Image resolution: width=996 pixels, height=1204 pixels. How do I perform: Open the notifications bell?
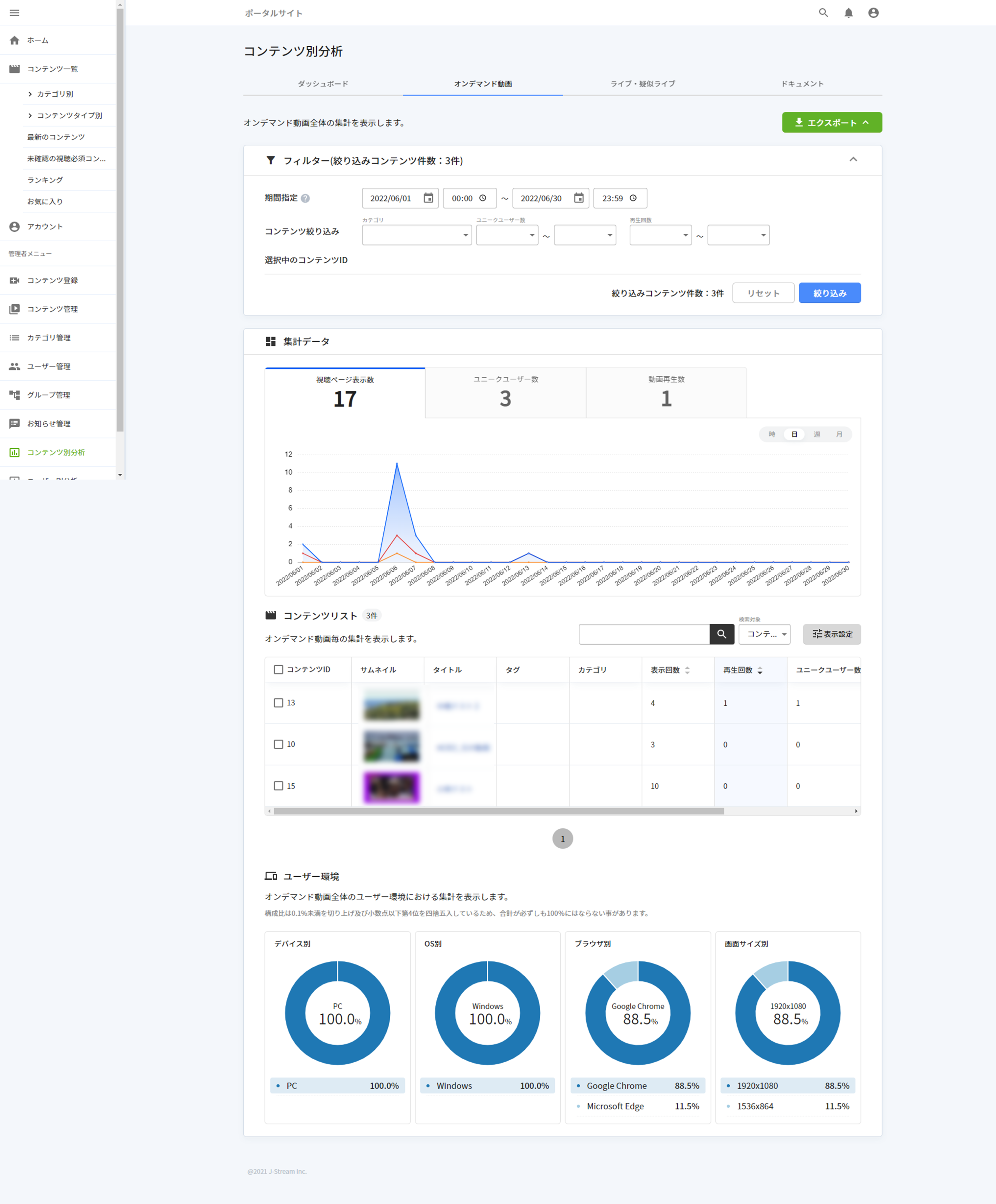[x=848, y=12]
